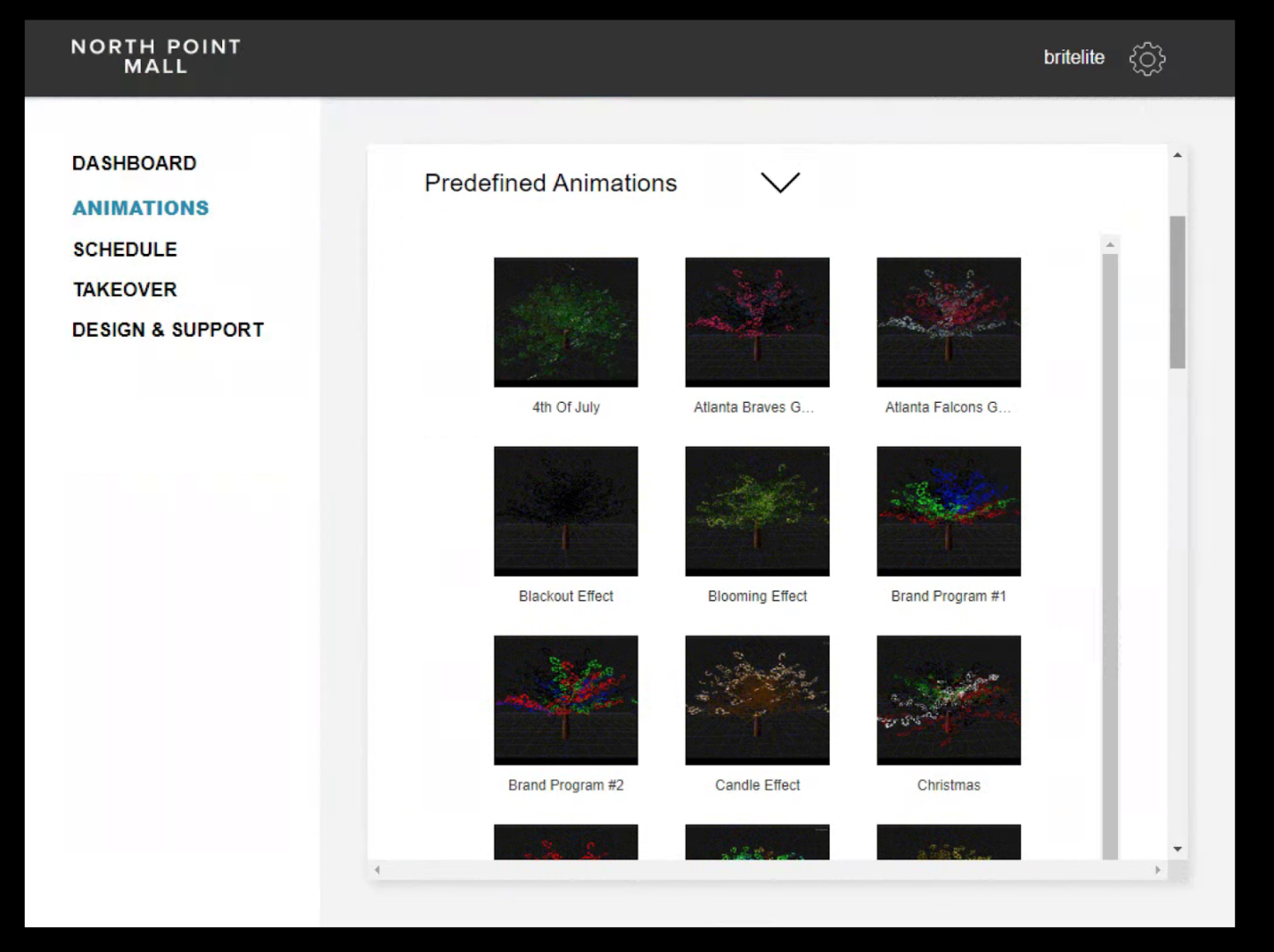1274x952 pixels.
Task: Select the 4th Of July animation thumbnail
Action: [x=566, y=322]
